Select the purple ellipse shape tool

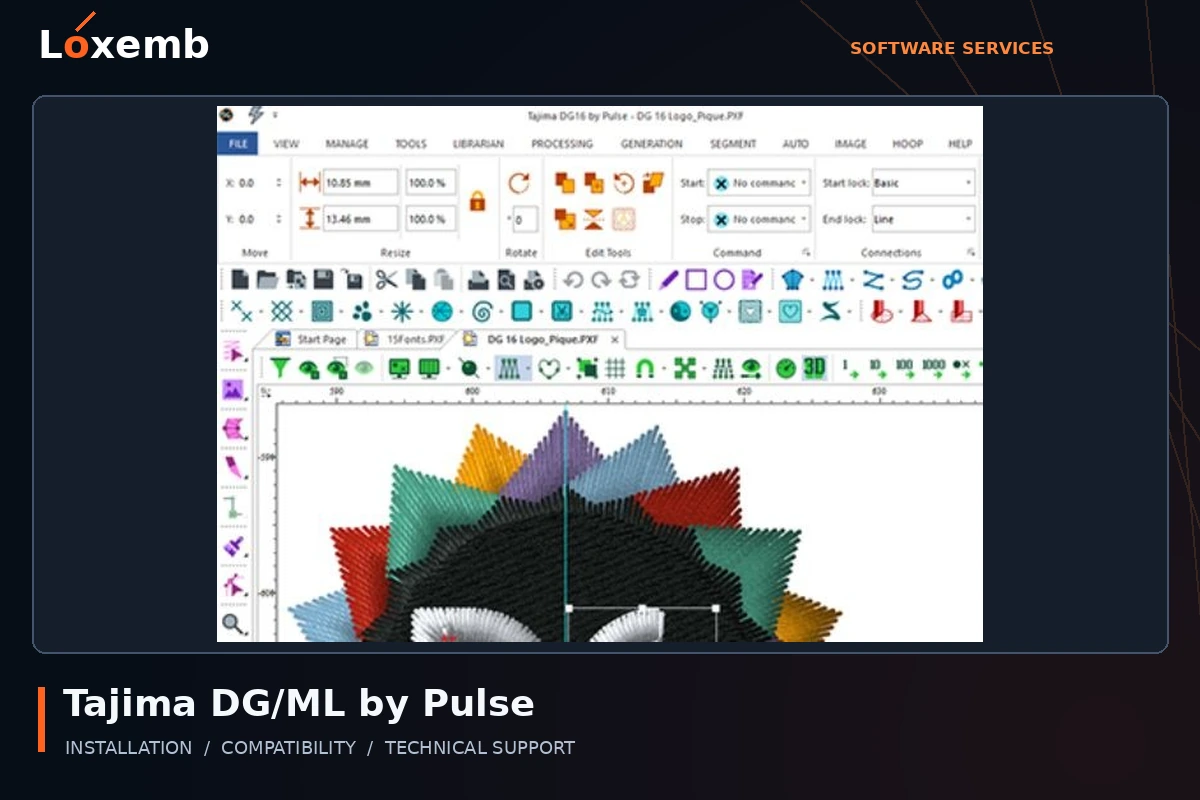724,280
